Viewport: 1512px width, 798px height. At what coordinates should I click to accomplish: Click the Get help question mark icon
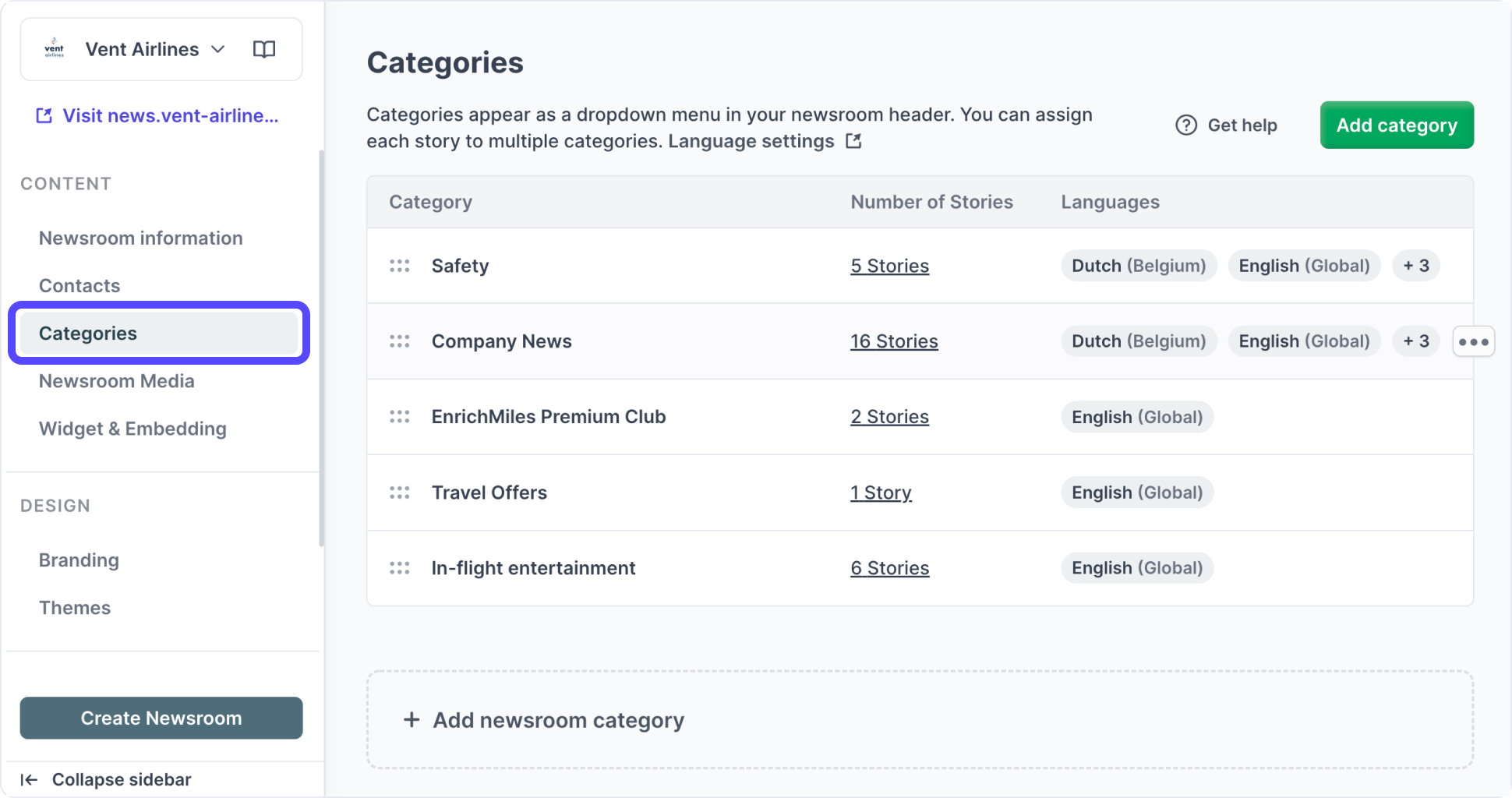pyautogui.click(x=1186, y=125)
